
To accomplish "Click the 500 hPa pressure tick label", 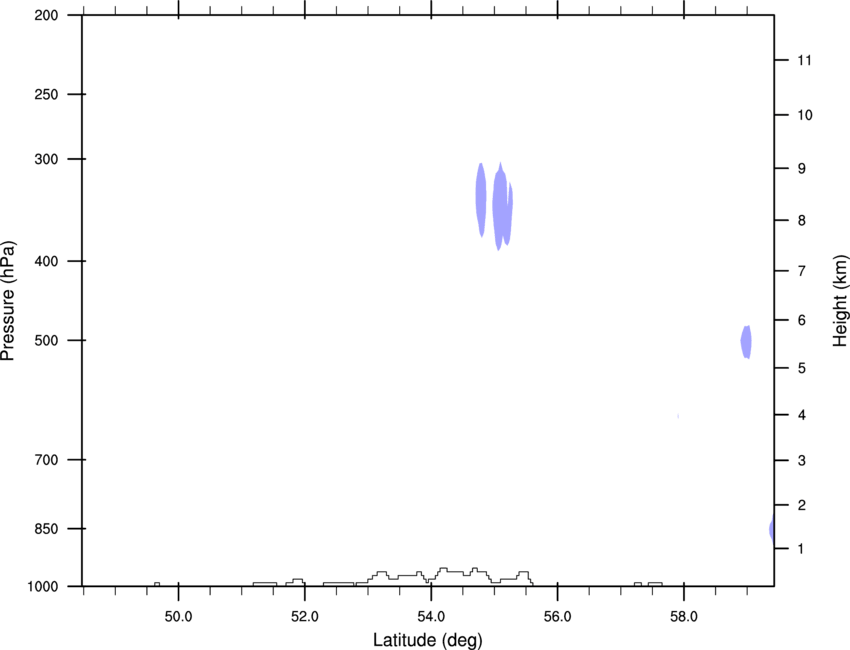I will [46, 340].
